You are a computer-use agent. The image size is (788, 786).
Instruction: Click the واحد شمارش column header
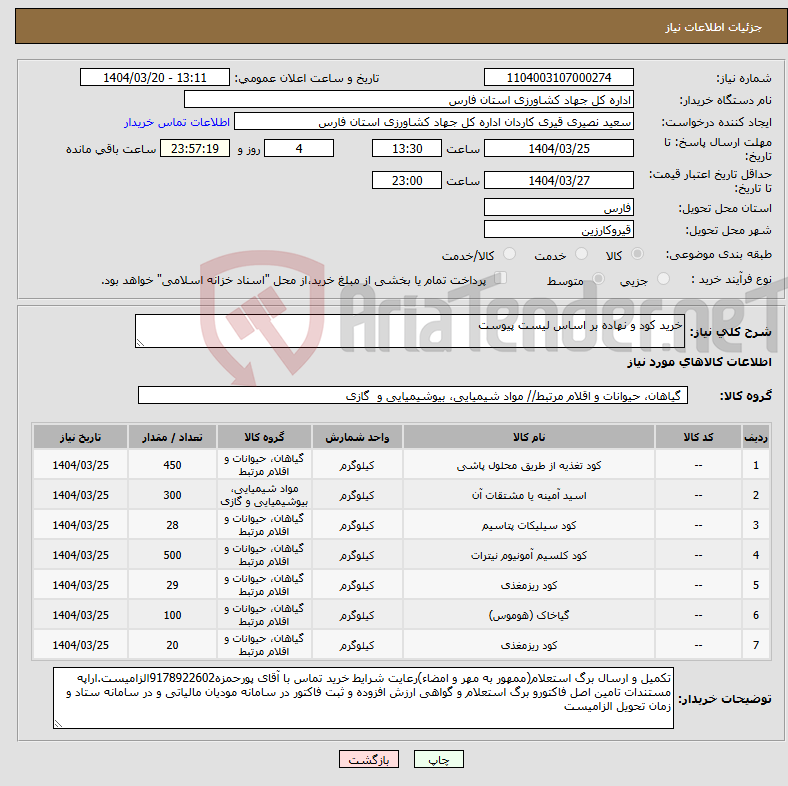[357, 437]
